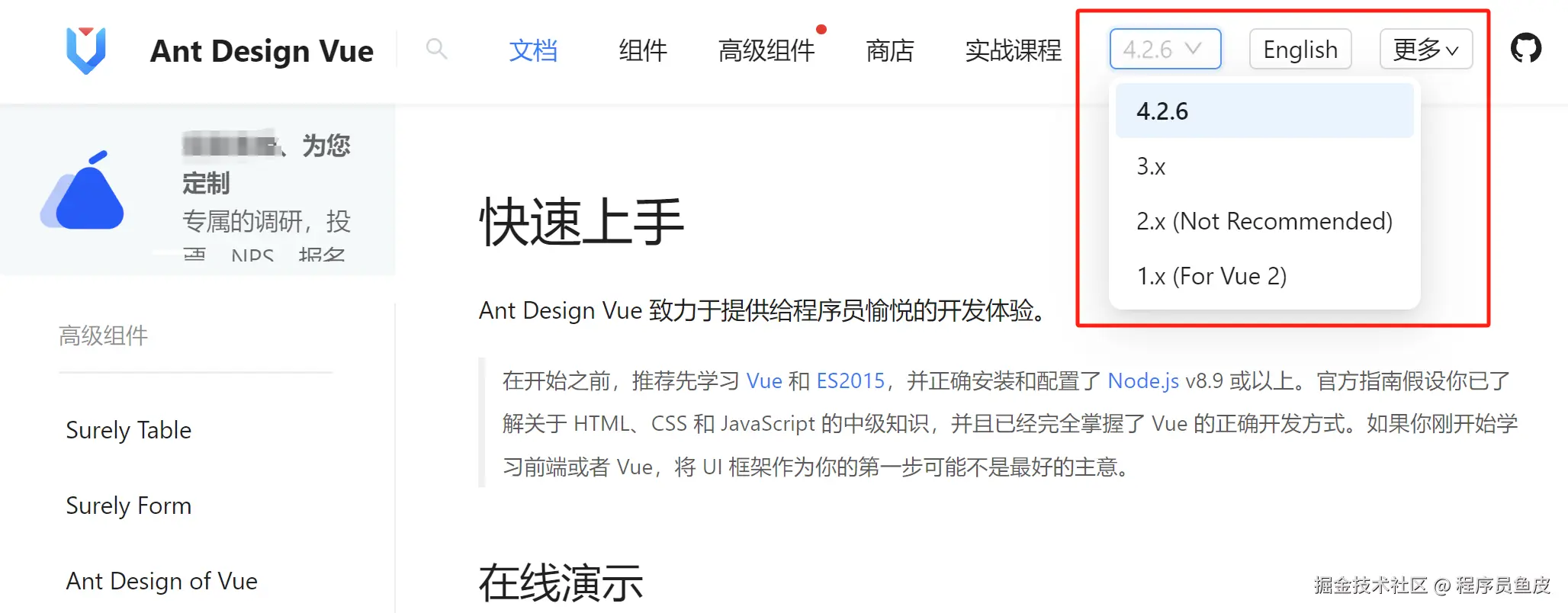Click the 高级组件 sidebar group title
Screen dimensions: 1568x613
(104, 335)
